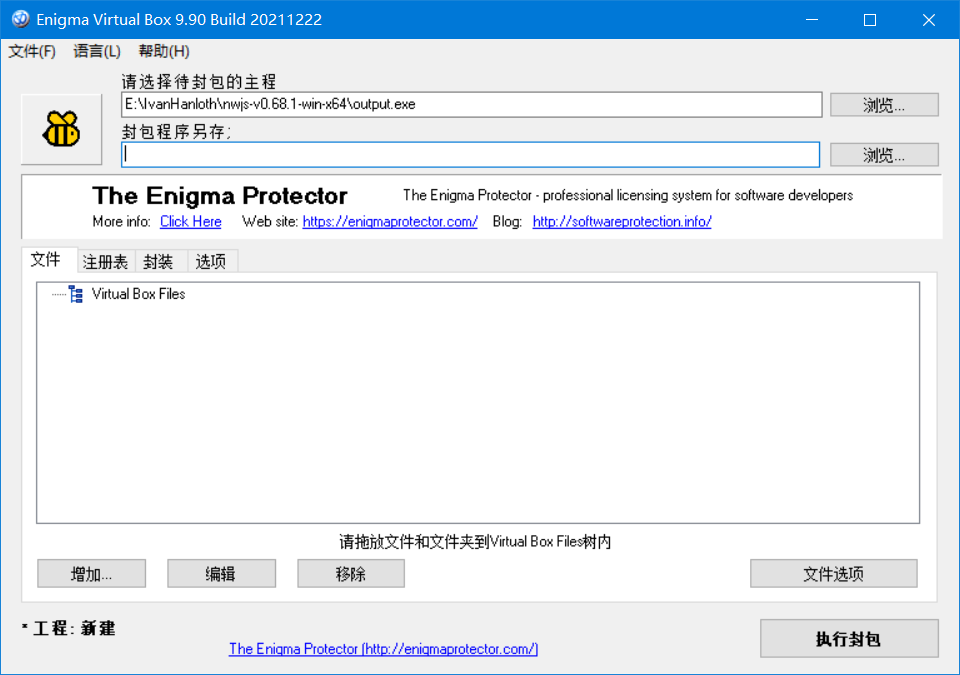The width and height of the screenshot is (960, 675).
Task: Click the Enigma Virtual Box title bar icon
Action: [20, 20]
